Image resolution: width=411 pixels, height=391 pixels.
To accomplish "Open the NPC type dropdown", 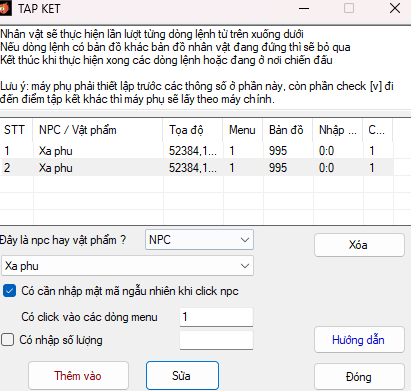I will tap(199, 240).
